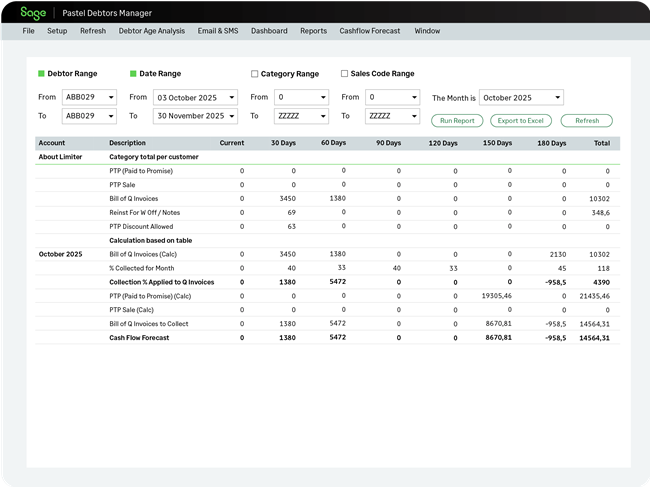This screenshot has height=487, width=650.
Task: Expand The Month is October 2025 dropdown
Action: [x=521, y=97]
